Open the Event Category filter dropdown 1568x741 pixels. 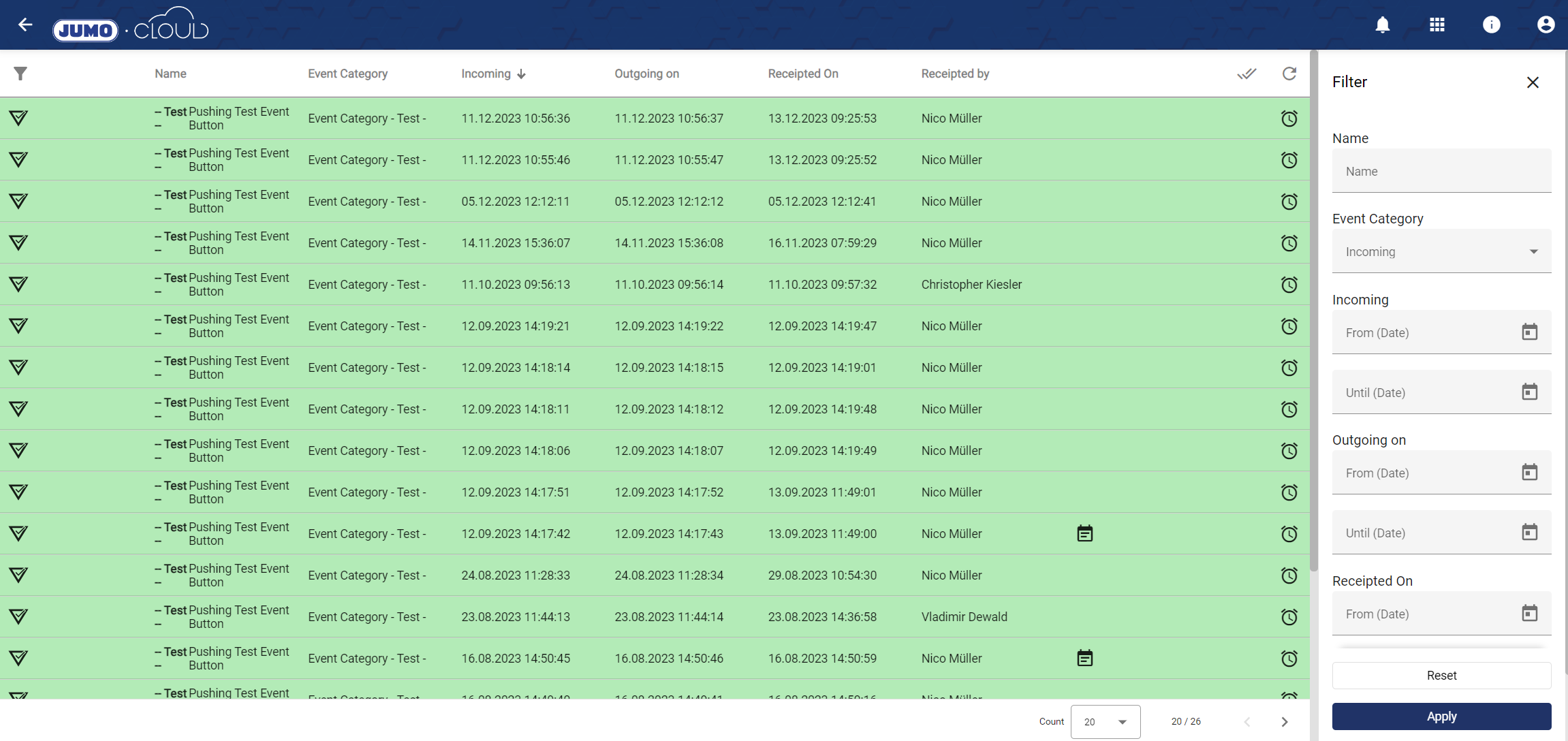[x=1441, y=252]
